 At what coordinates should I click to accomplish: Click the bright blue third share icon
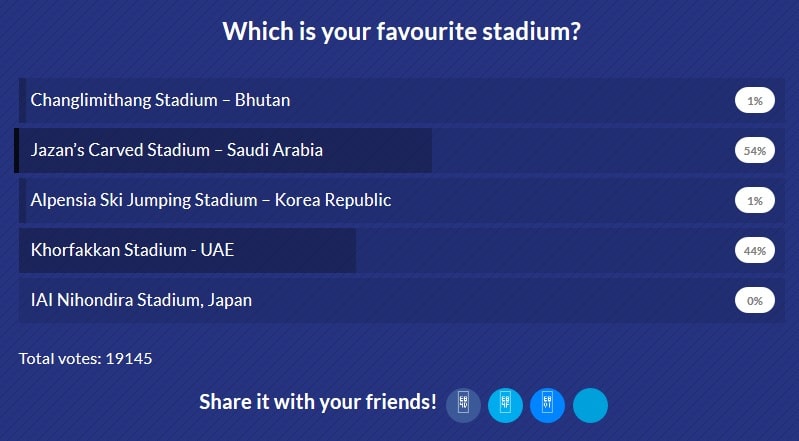547,404
